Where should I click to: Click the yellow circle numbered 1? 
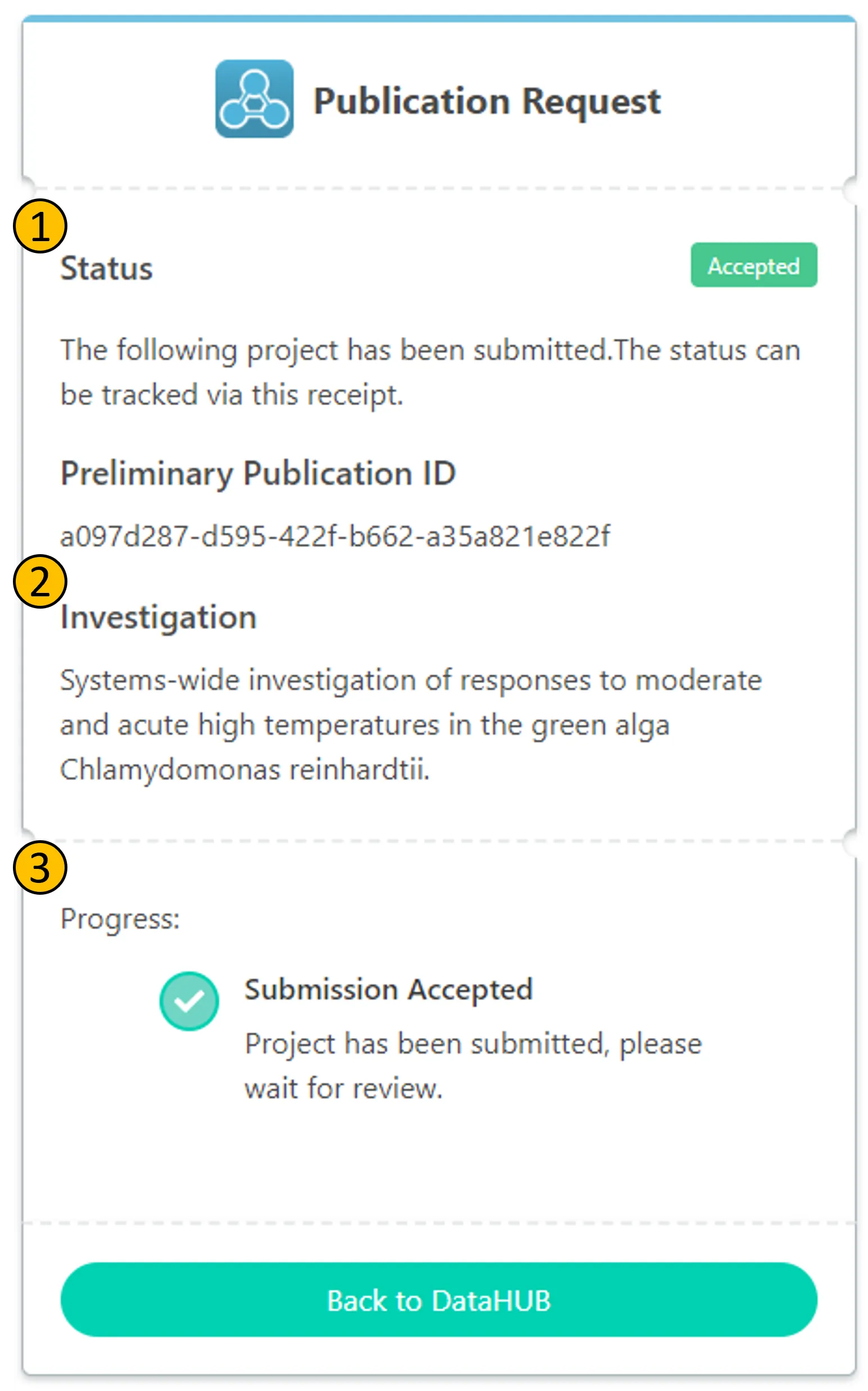click(40, 226)
